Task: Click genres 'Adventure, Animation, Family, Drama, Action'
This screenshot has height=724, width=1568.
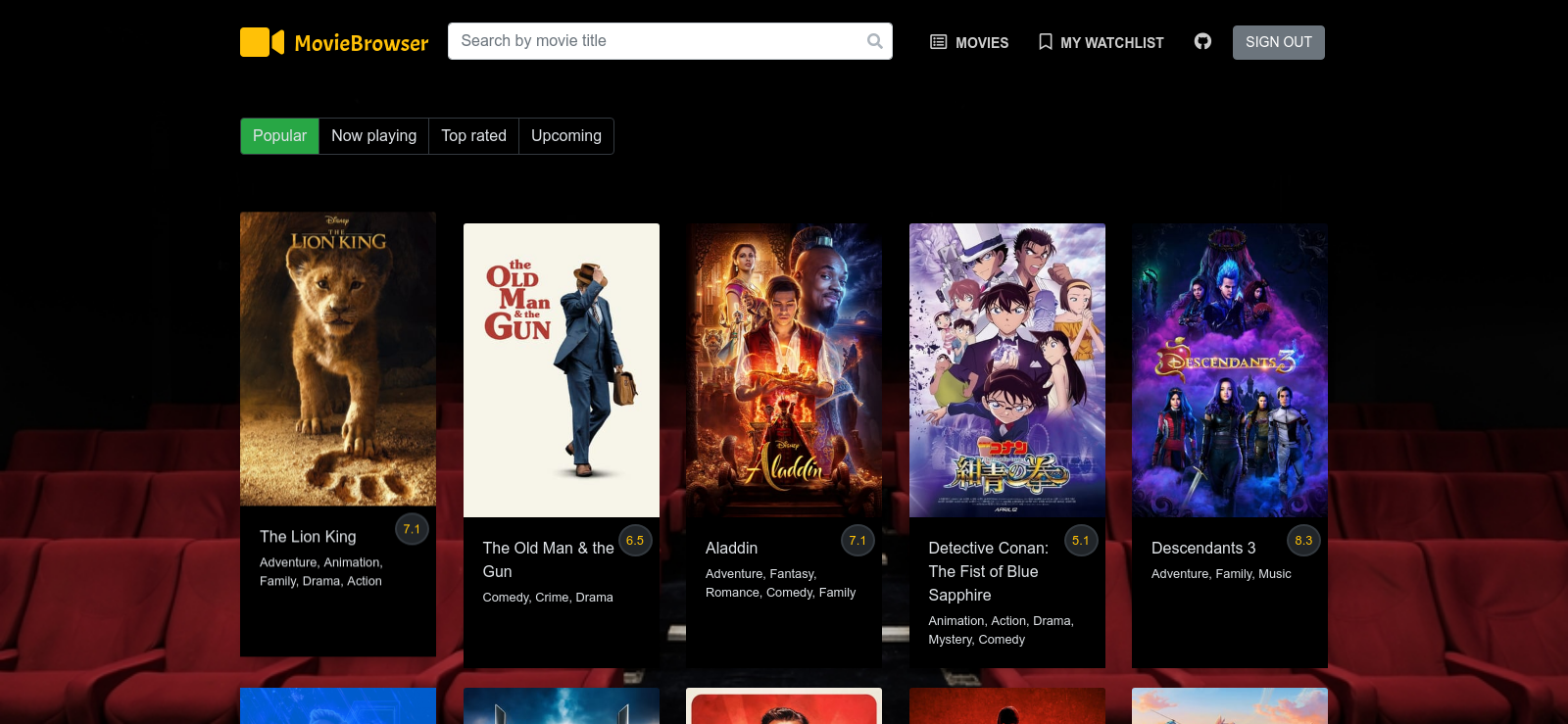Action: [x=320, y=571]
